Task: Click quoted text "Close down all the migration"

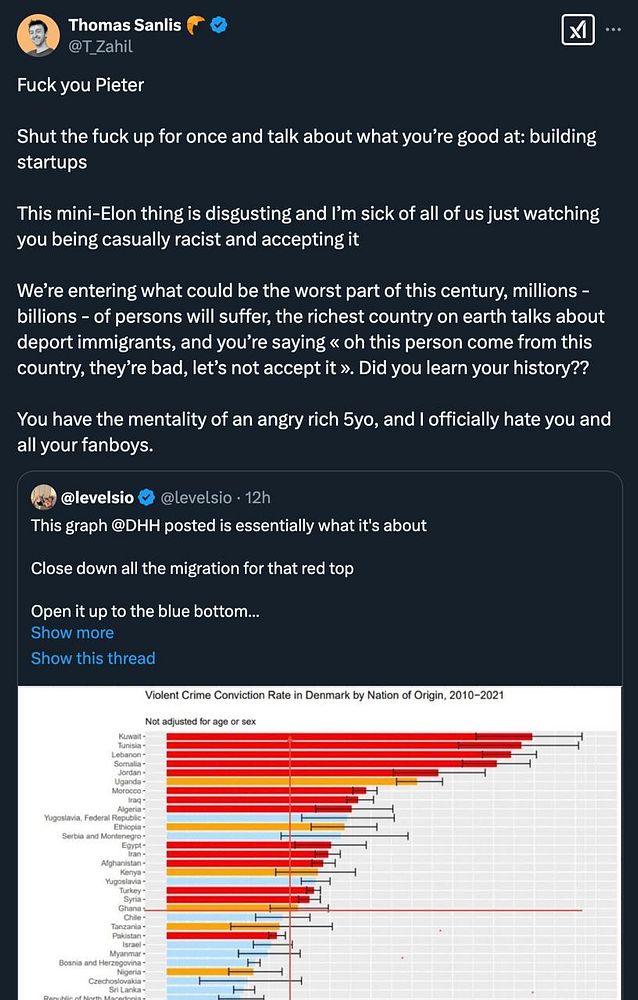Action: 192,568
